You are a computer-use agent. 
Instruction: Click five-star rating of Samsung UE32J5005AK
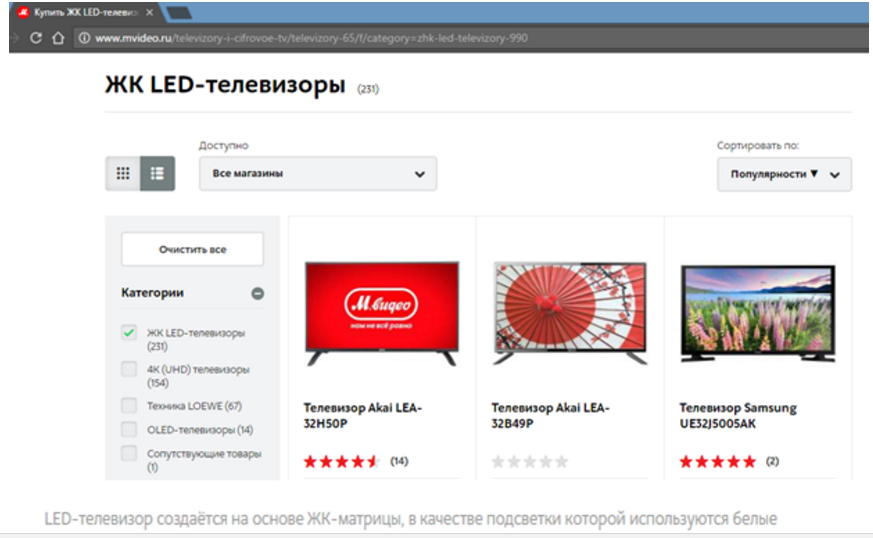click(718, 461)
